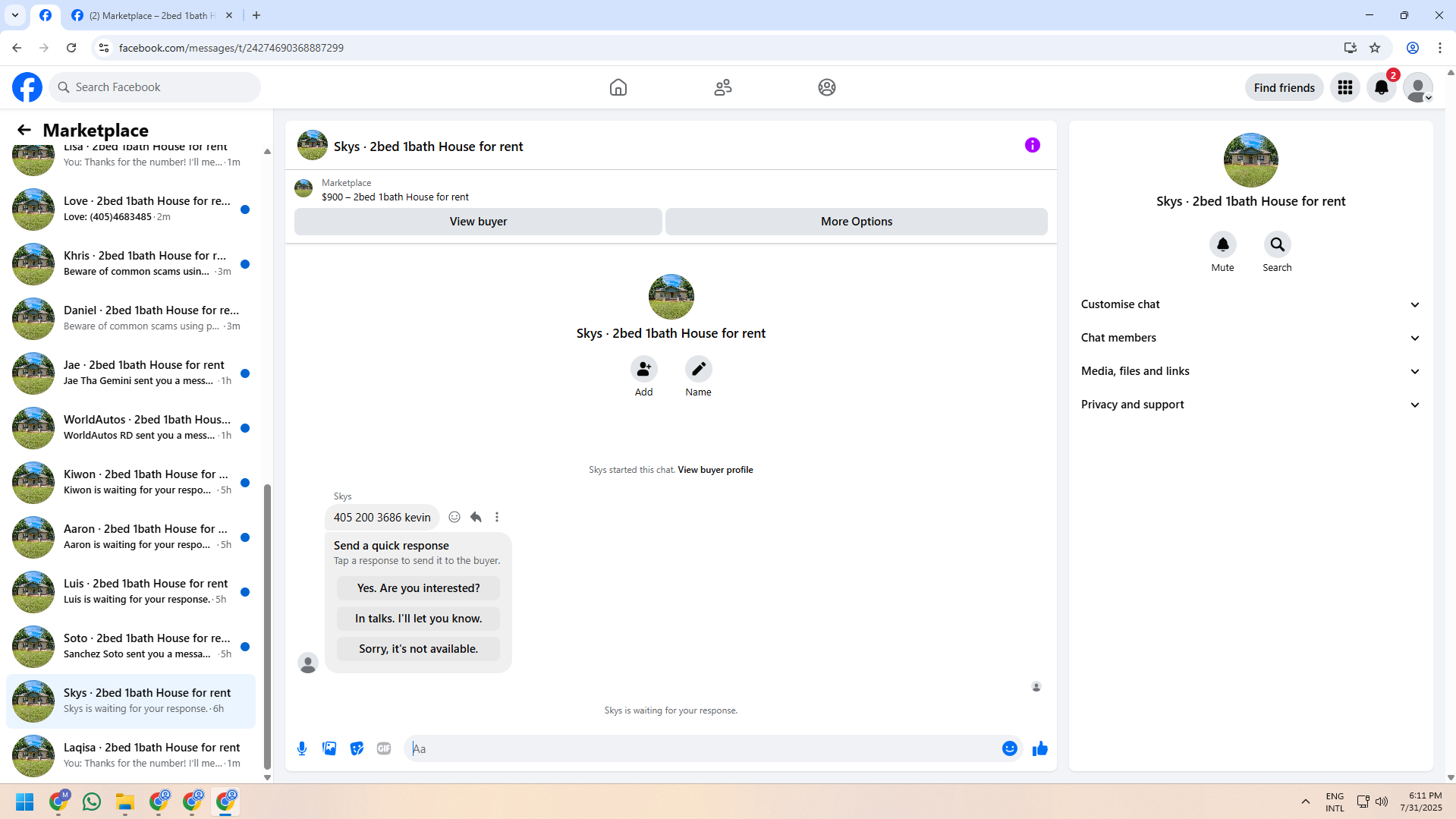
Task: Send quick reply In talks. I'll let you know.
Action: tap(418, 619)
